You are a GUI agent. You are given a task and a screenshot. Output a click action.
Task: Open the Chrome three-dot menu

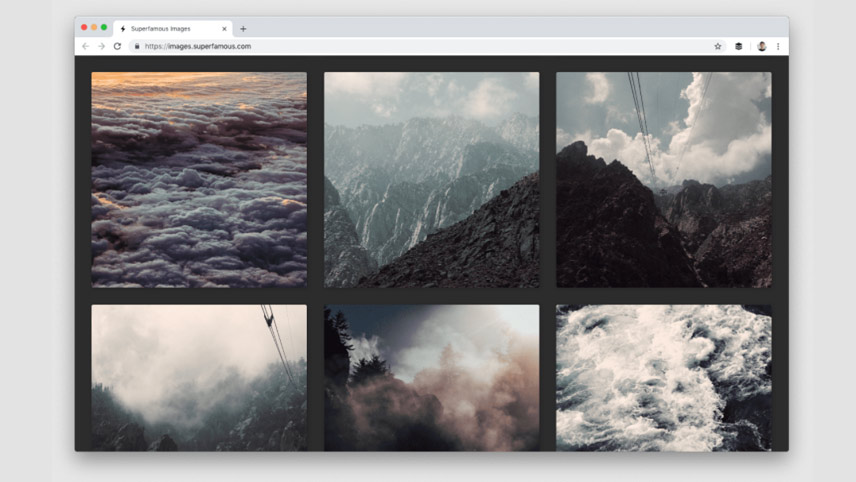point(778,46)
